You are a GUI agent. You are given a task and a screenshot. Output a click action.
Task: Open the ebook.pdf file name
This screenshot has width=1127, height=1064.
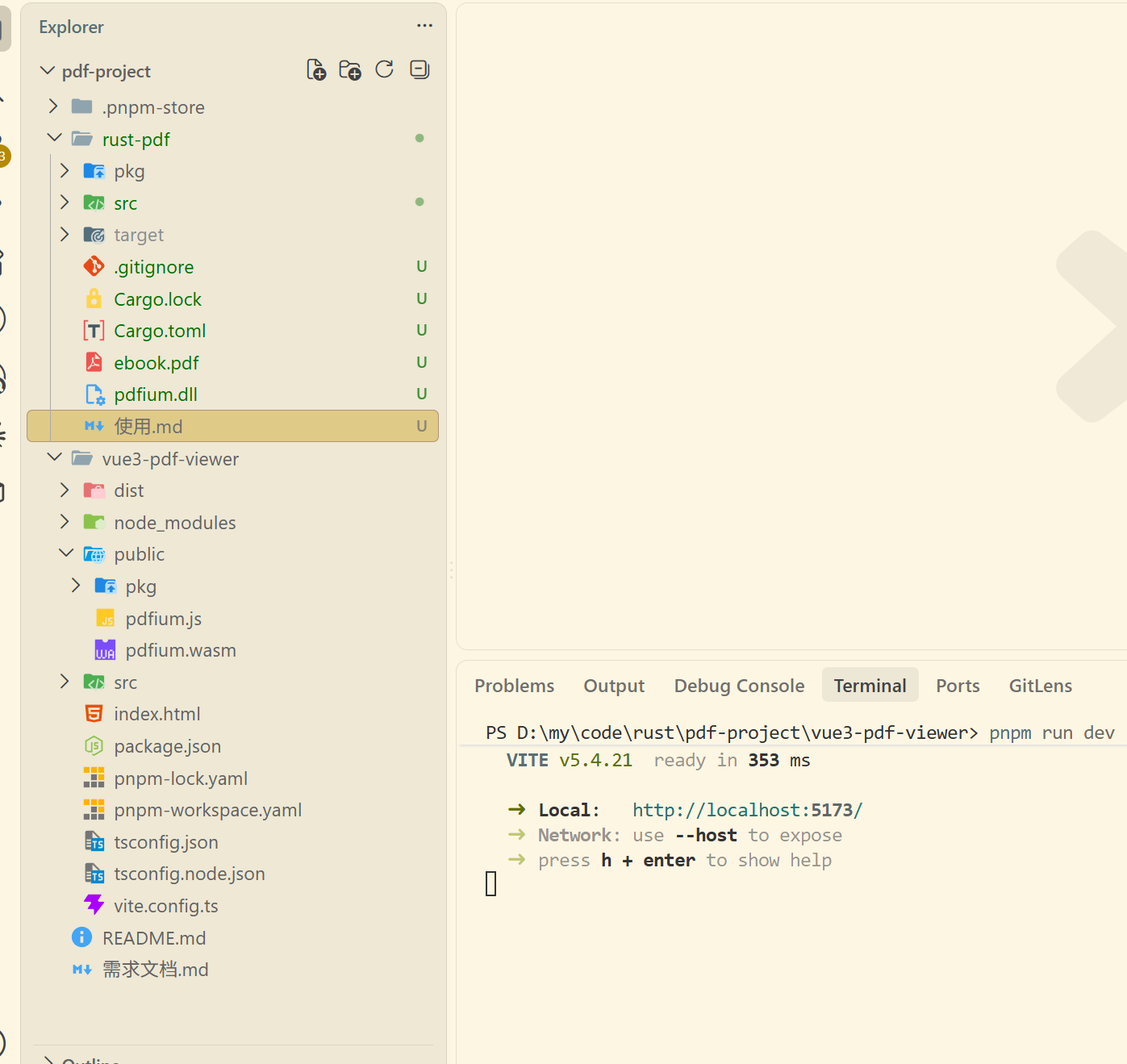click(x=157, y=363)
